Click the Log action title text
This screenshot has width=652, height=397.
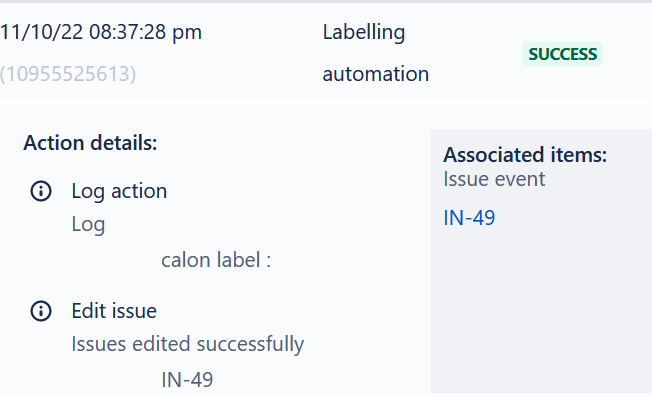119,191
